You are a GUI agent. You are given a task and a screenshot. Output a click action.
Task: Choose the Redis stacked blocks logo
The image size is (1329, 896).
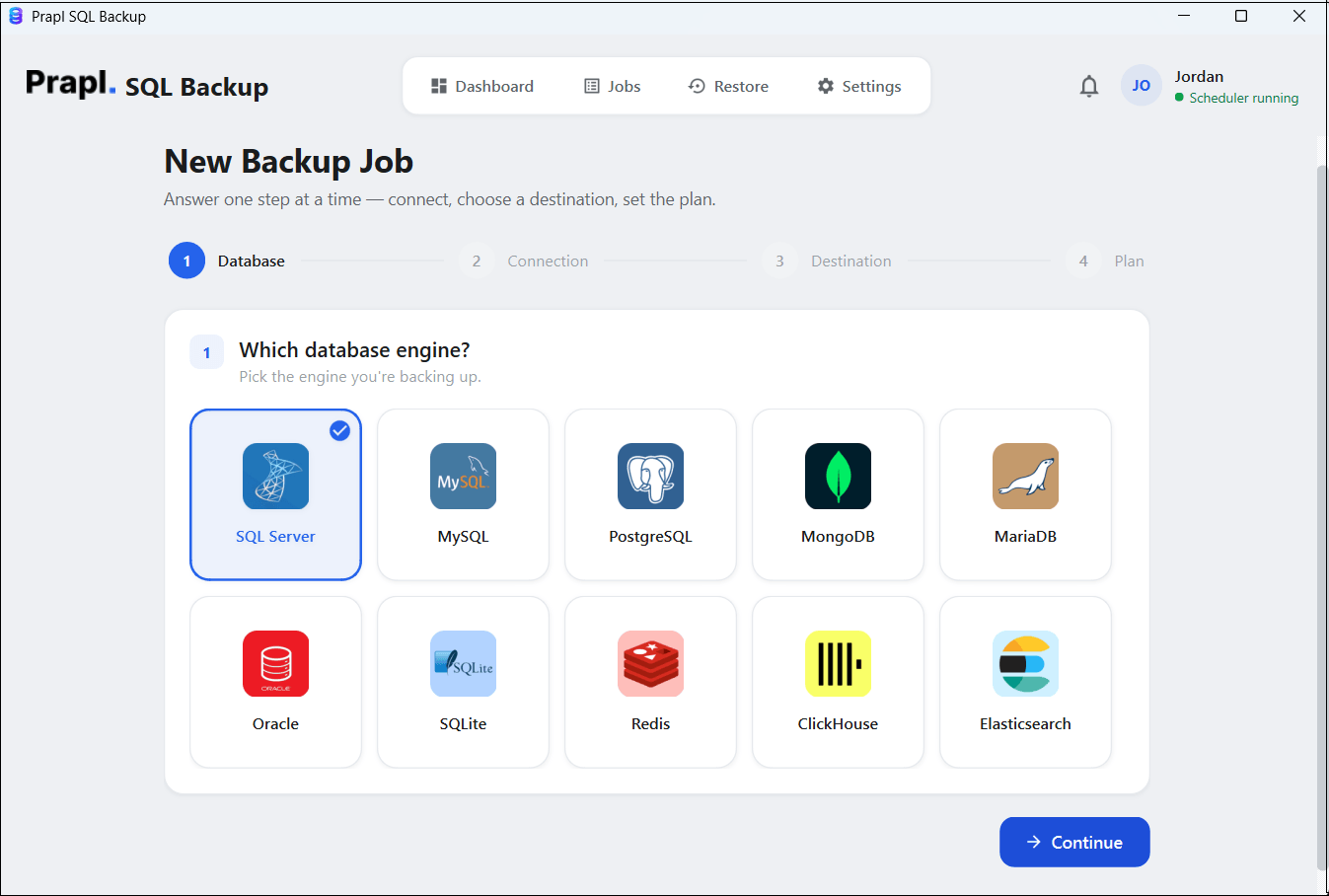coord(650,663)
